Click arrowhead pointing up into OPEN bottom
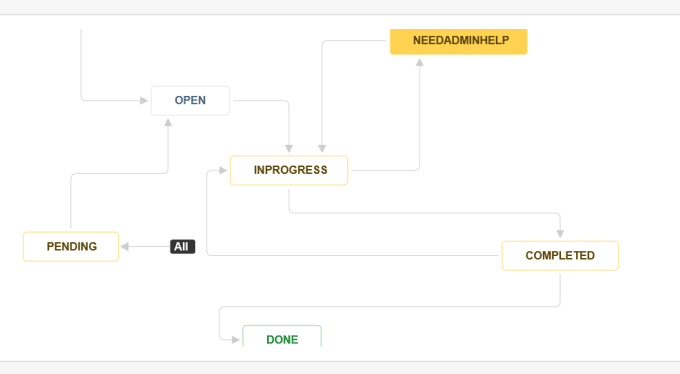Viewport: 680px width, 374px height. point(168,123)
